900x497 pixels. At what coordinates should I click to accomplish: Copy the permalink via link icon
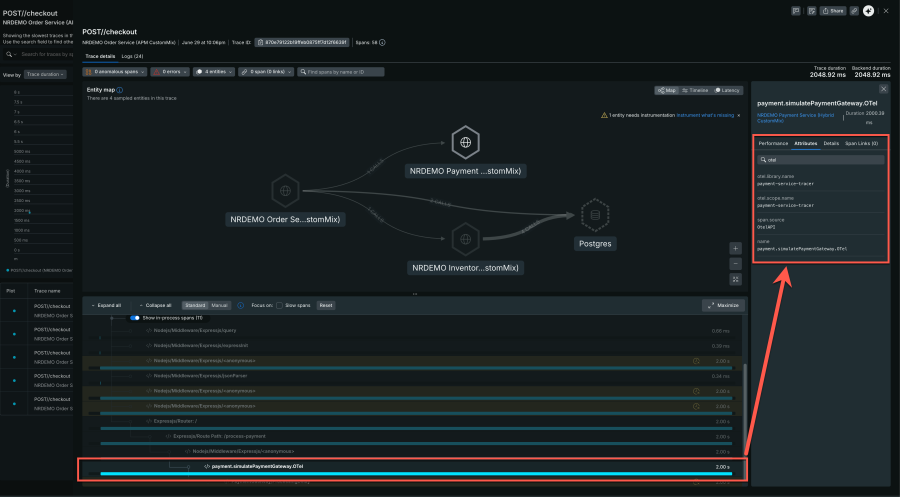tap(854, 11)
